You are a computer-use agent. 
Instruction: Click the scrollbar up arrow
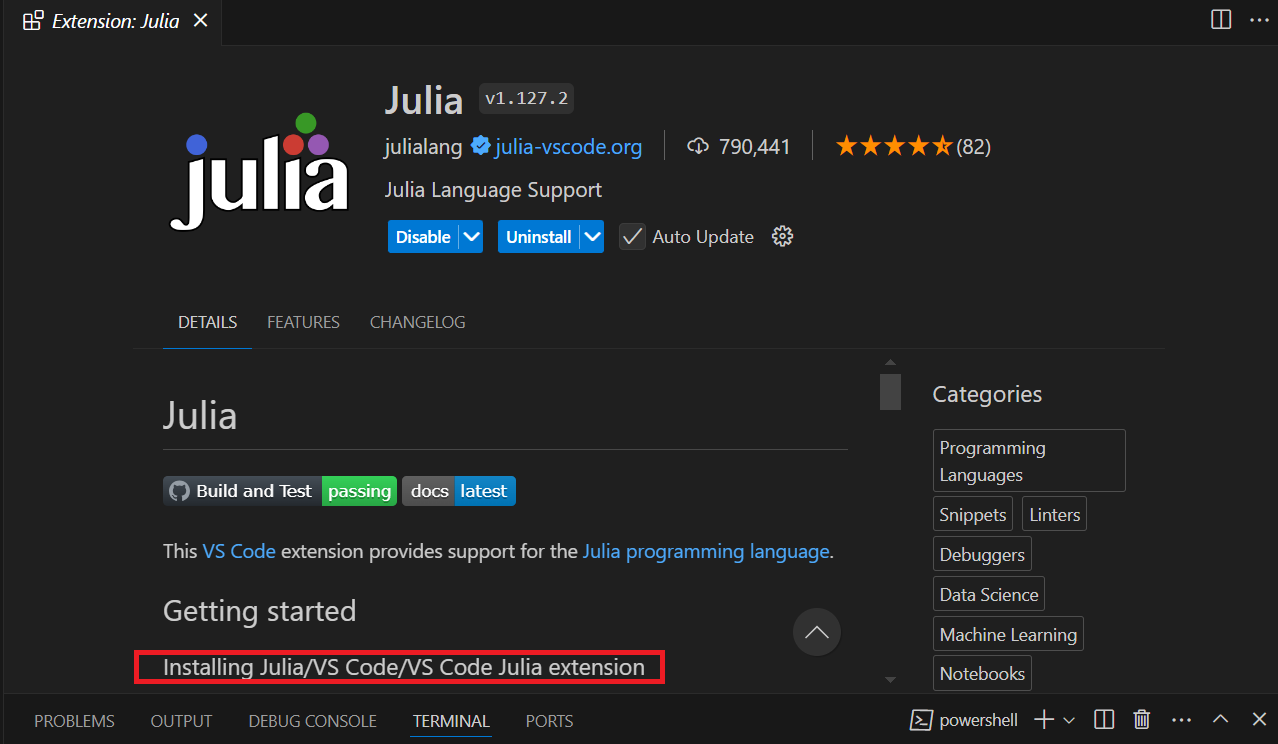click(890, 362)
